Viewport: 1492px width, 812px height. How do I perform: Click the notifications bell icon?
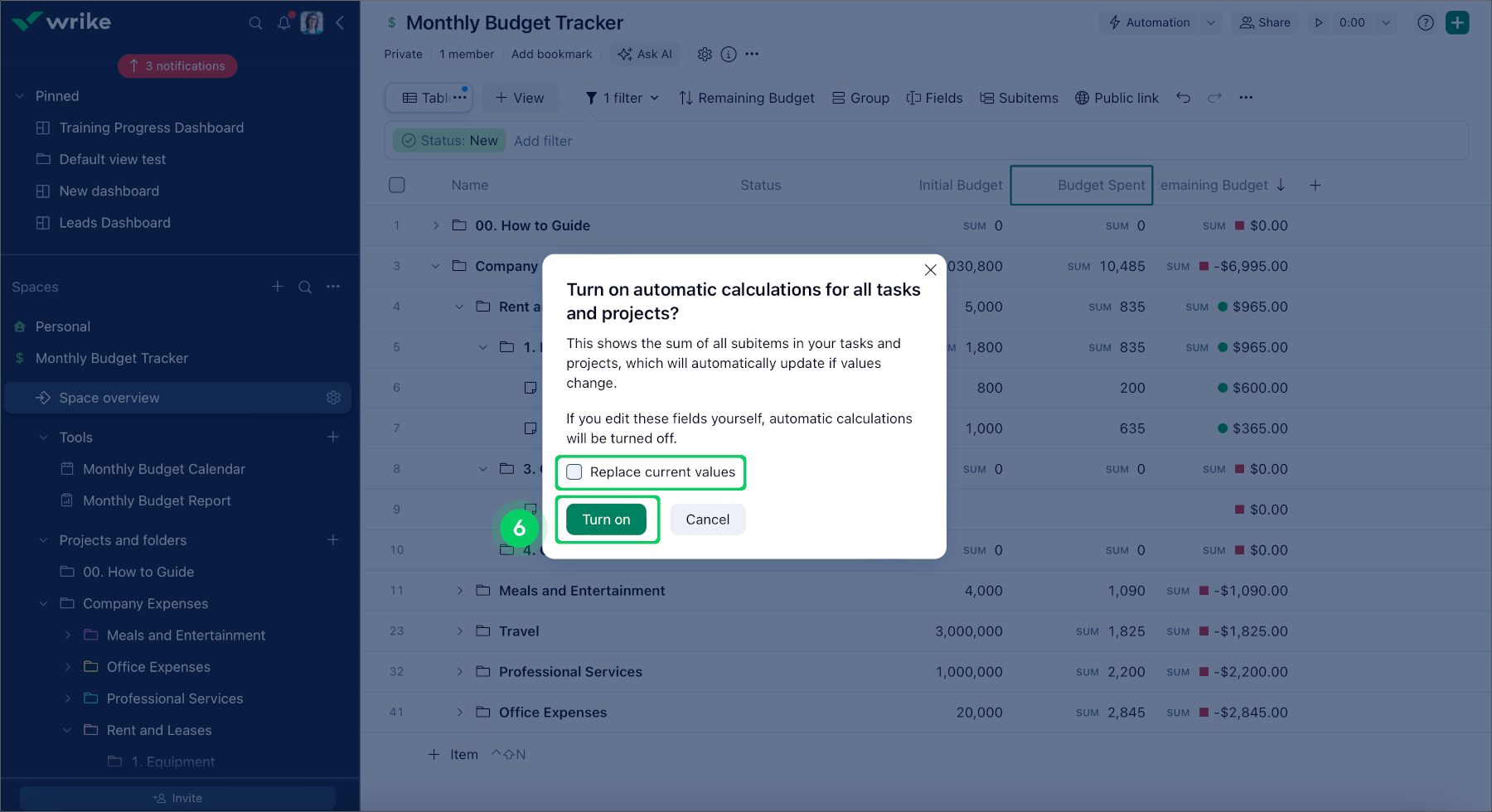click(x=283, y=23)
